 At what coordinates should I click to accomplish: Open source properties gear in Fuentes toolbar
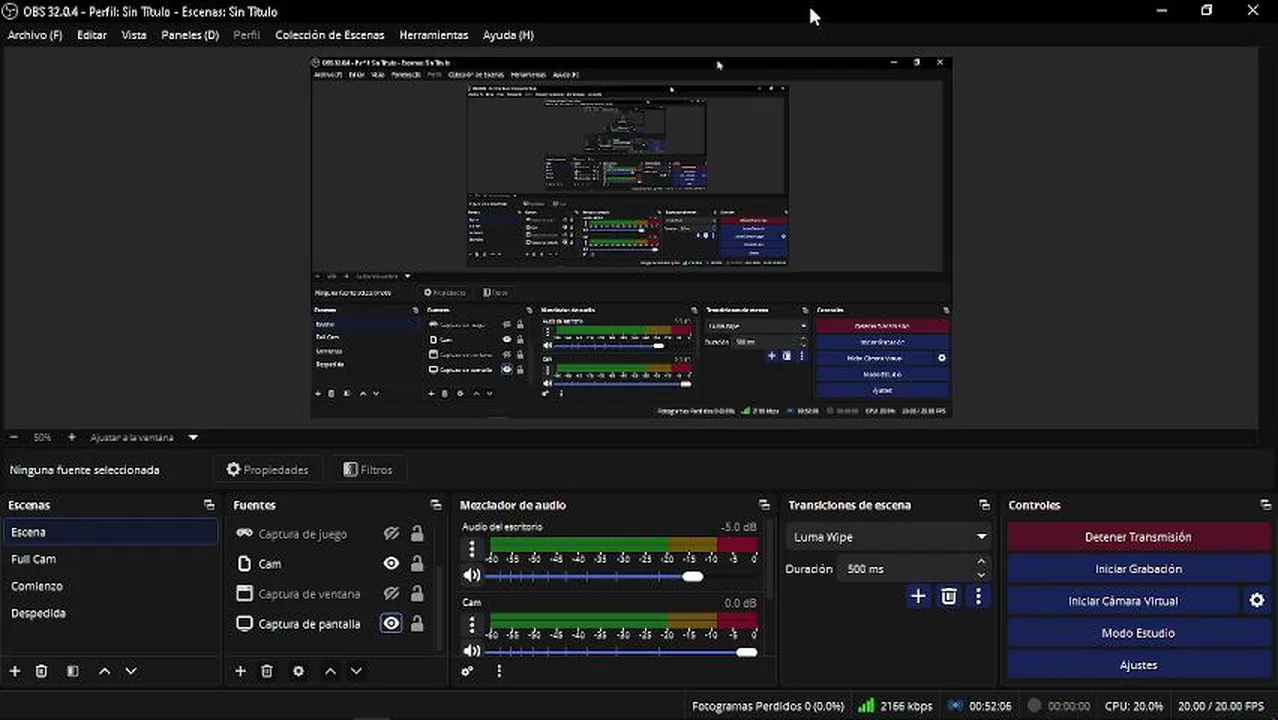coord(298,671)
